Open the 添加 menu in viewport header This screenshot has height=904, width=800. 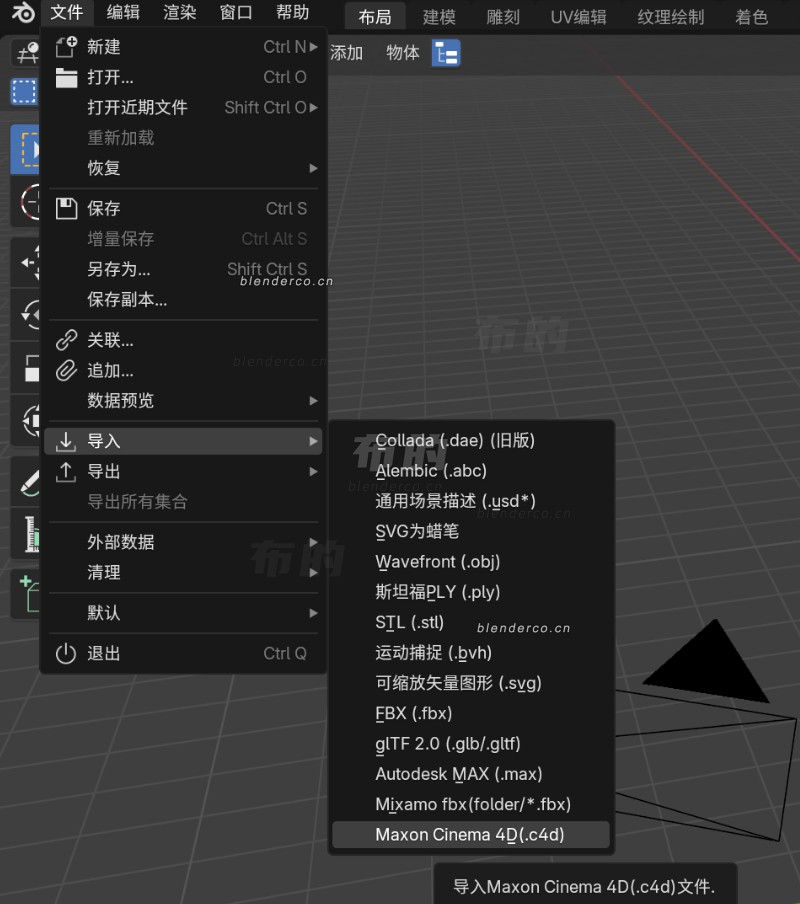coord(346,53)
